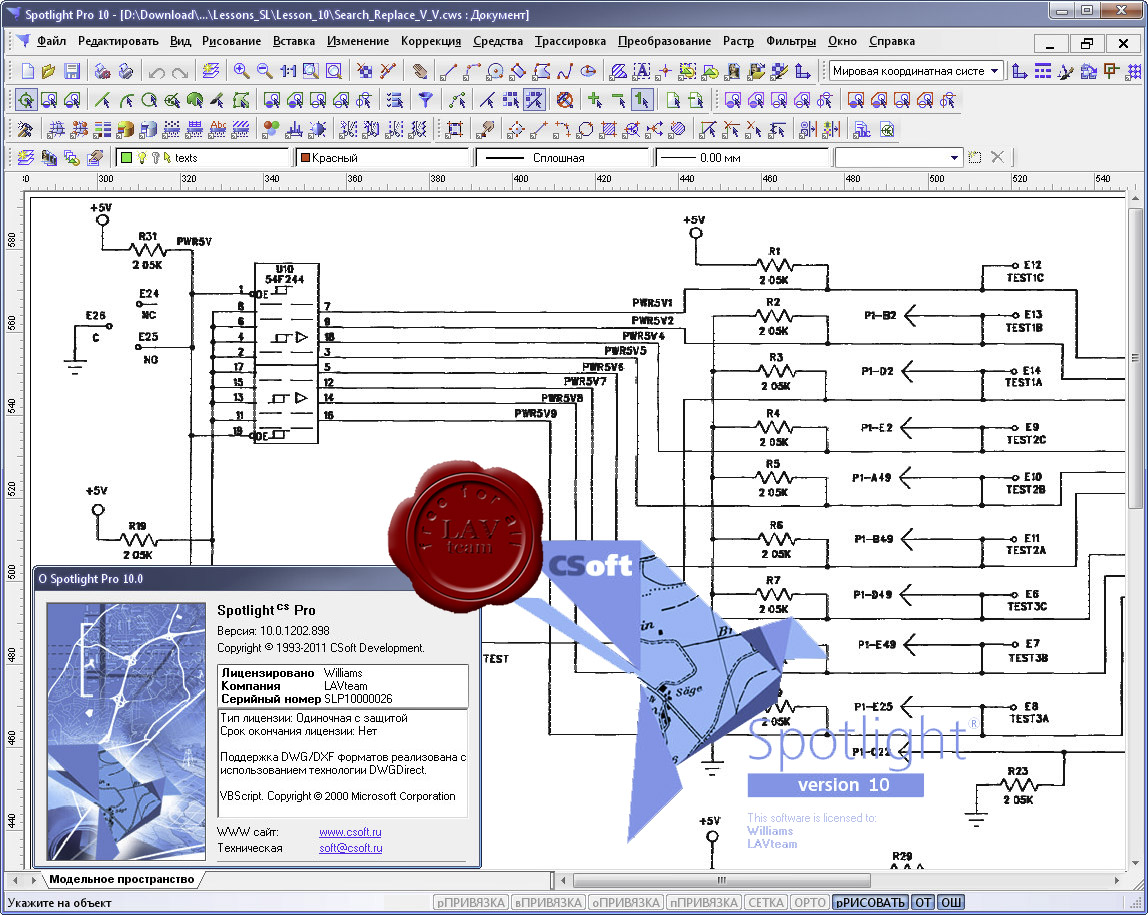Zoom out with the minus magnifier icon

pos(264,71)
